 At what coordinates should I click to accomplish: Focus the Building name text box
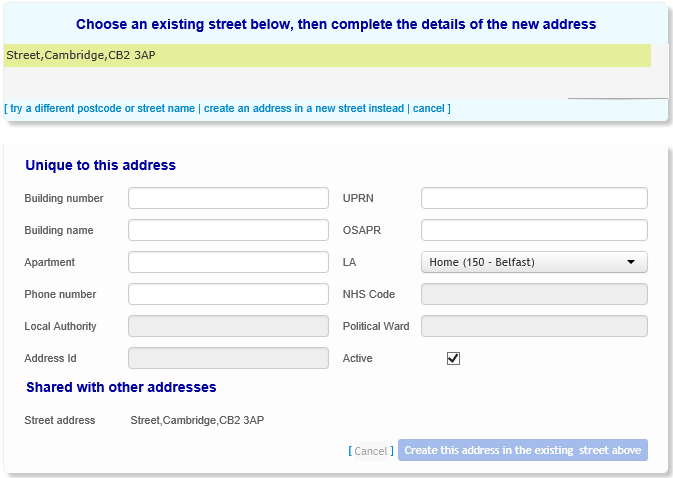point(228,230)
